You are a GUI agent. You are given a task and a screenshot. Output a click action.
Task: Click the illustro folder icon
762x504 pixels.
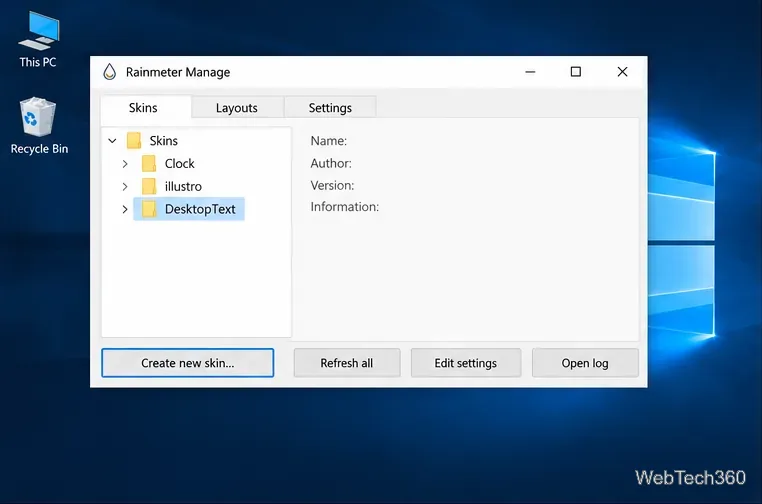tap(149, 186)
